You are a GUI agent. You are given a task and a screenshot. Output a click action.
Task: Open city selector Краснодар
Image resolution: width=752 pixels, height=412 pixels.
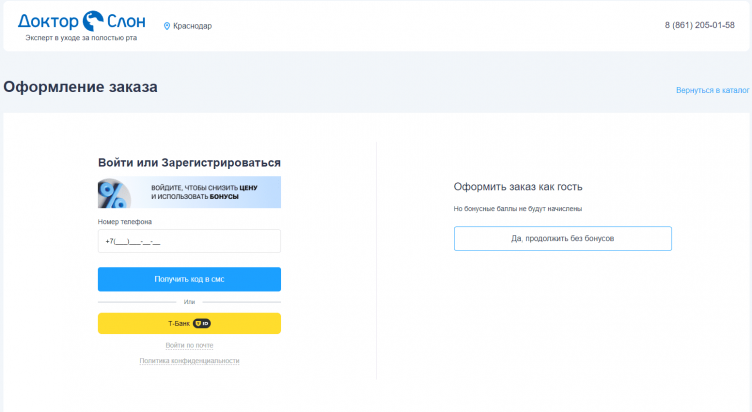point(192,26)
